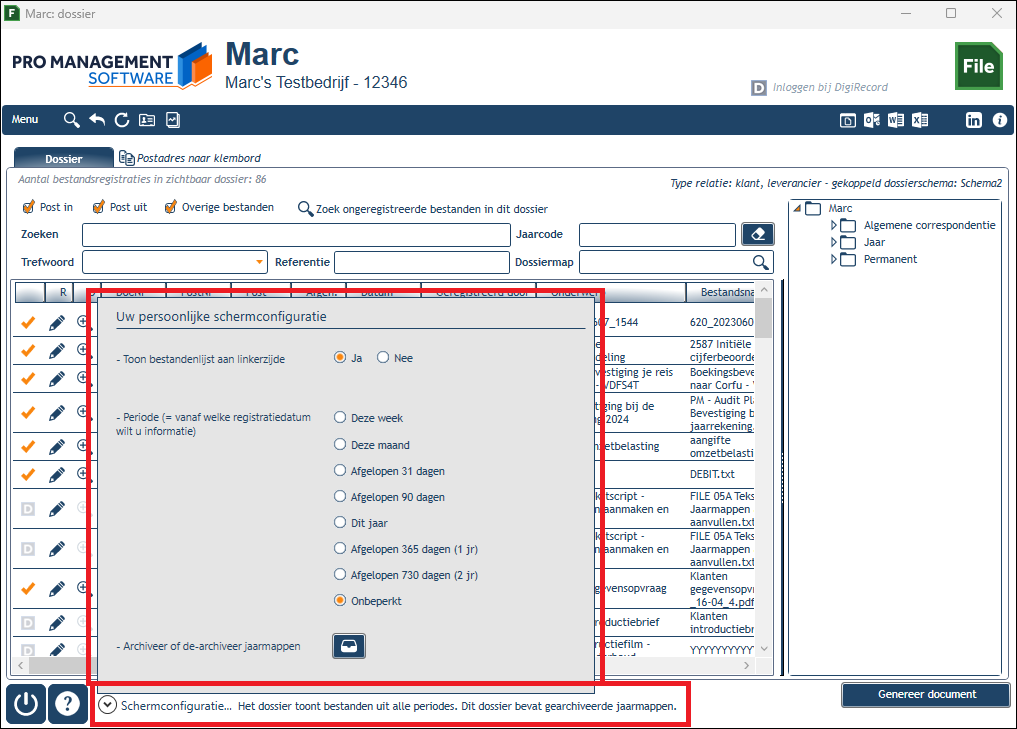Image resolution: width=1017 pixels, height=729 pixels.
Task: Open the Excel icon in toolbar
Action: 920,120
